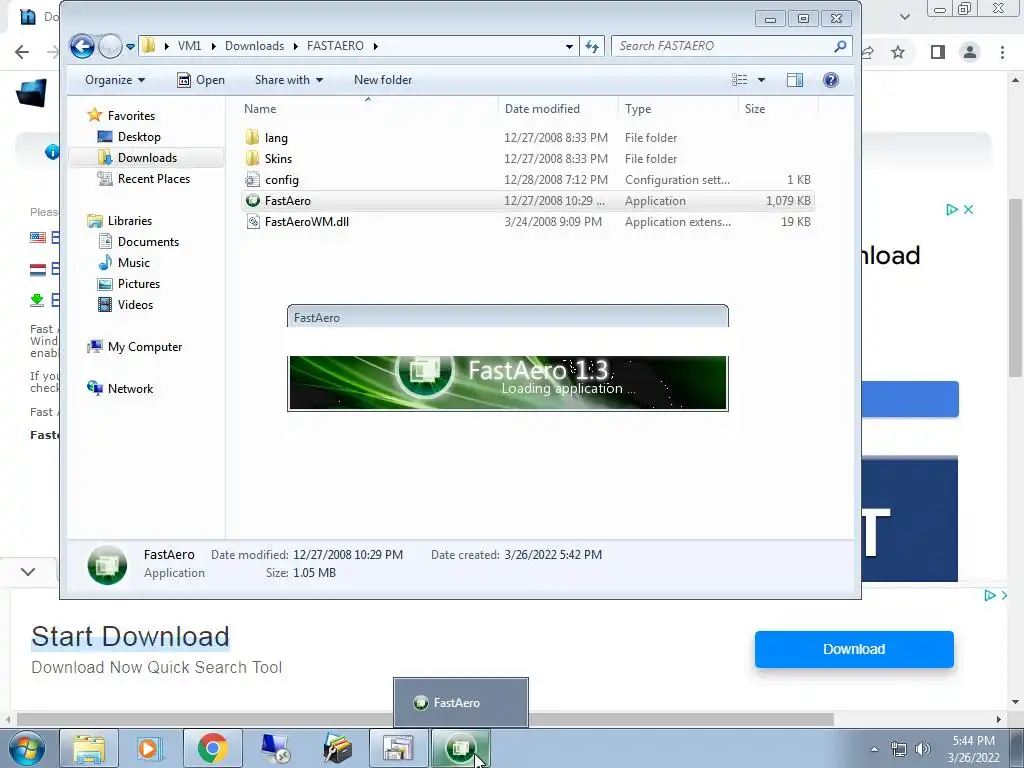Click Chrome back arrow
1024x768 pixels.
[x=22, y=52]
